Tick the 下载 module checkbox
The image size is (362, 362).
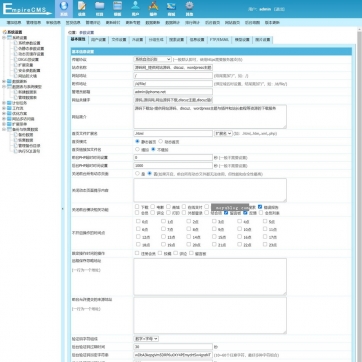coord(137,207)
